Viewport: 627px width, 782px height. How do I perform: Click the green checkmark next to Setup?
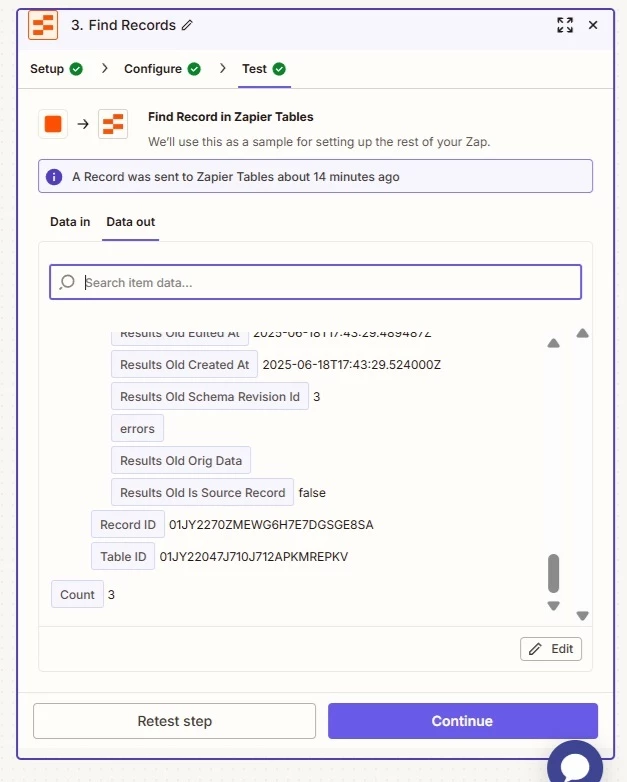76,69
